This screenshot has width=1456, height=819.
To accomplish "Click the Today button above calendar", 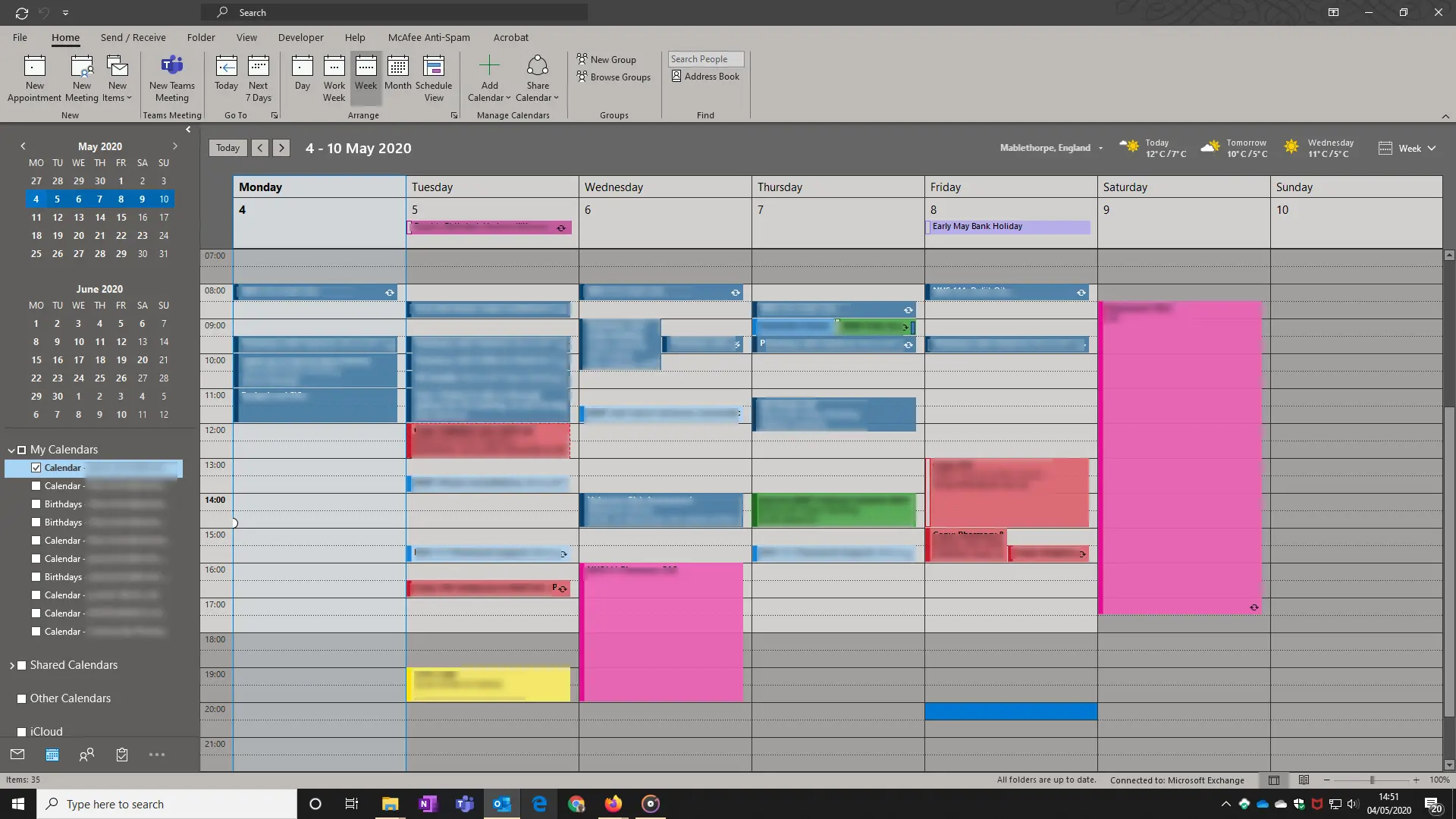I will tap(227, 148).
